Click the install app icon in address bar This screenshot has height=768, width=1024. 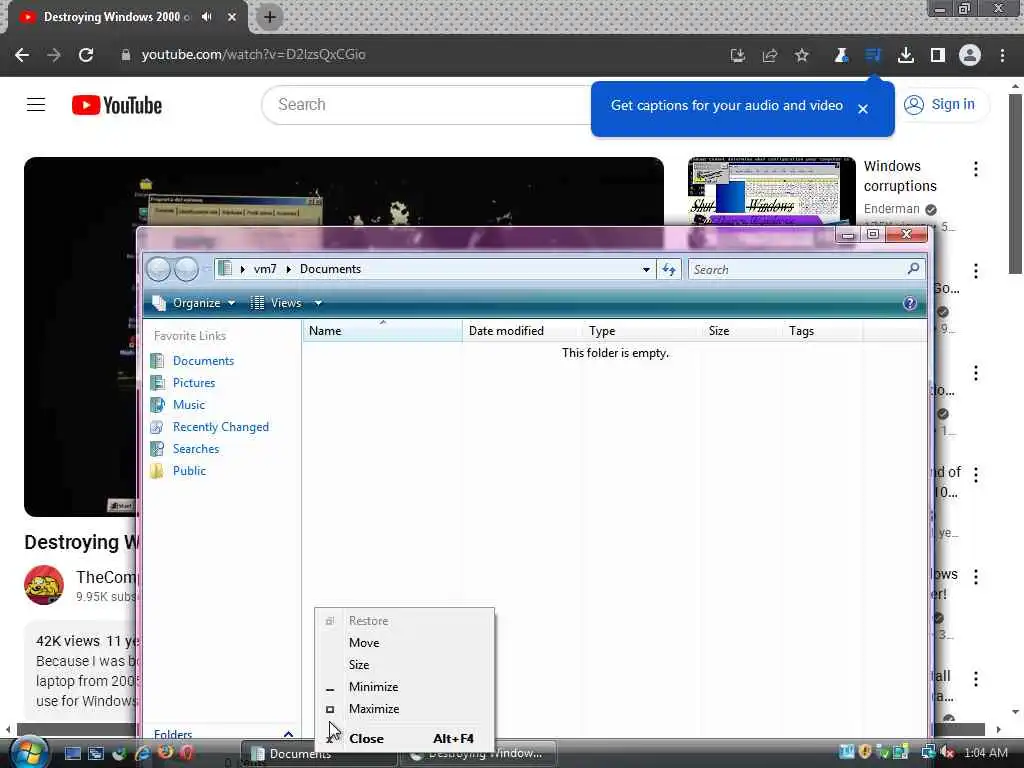click(x=737, y=56)
